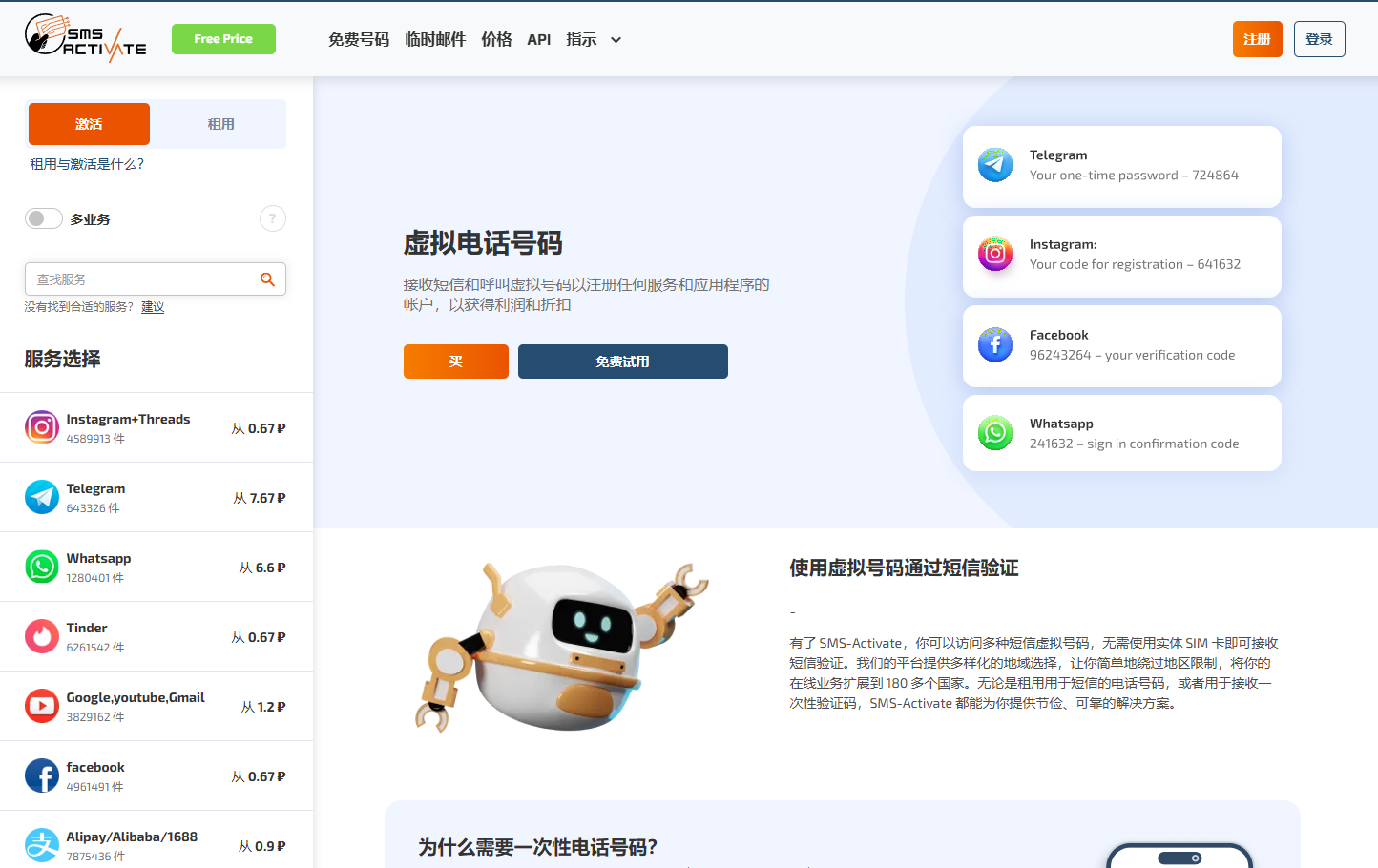The image size is (1378, 868).
Task: Click the 使用虚拟号码通过短信验证 heading
Action: tap(904, 568)
